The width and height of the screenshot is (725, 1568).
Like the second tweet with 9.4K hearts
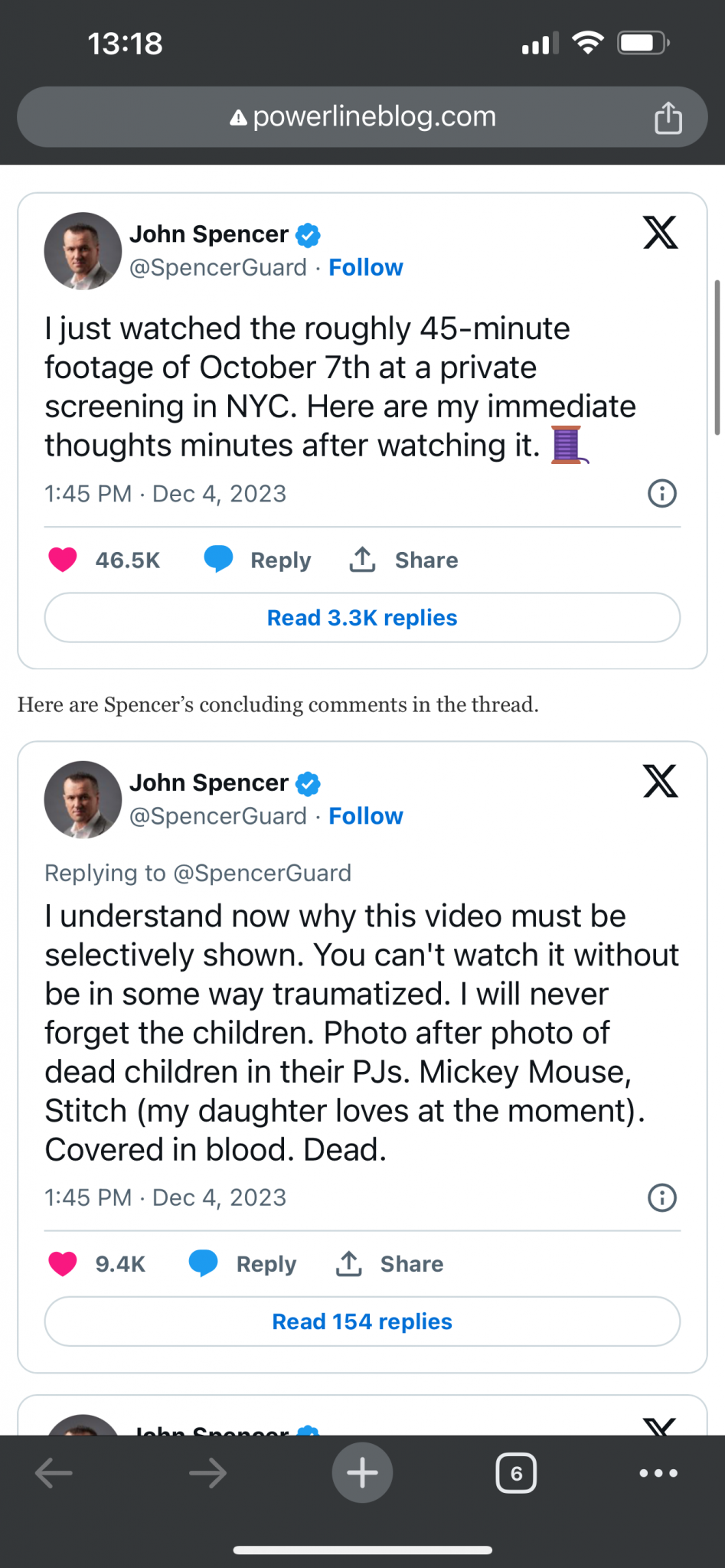click(x=64, y=1263)
